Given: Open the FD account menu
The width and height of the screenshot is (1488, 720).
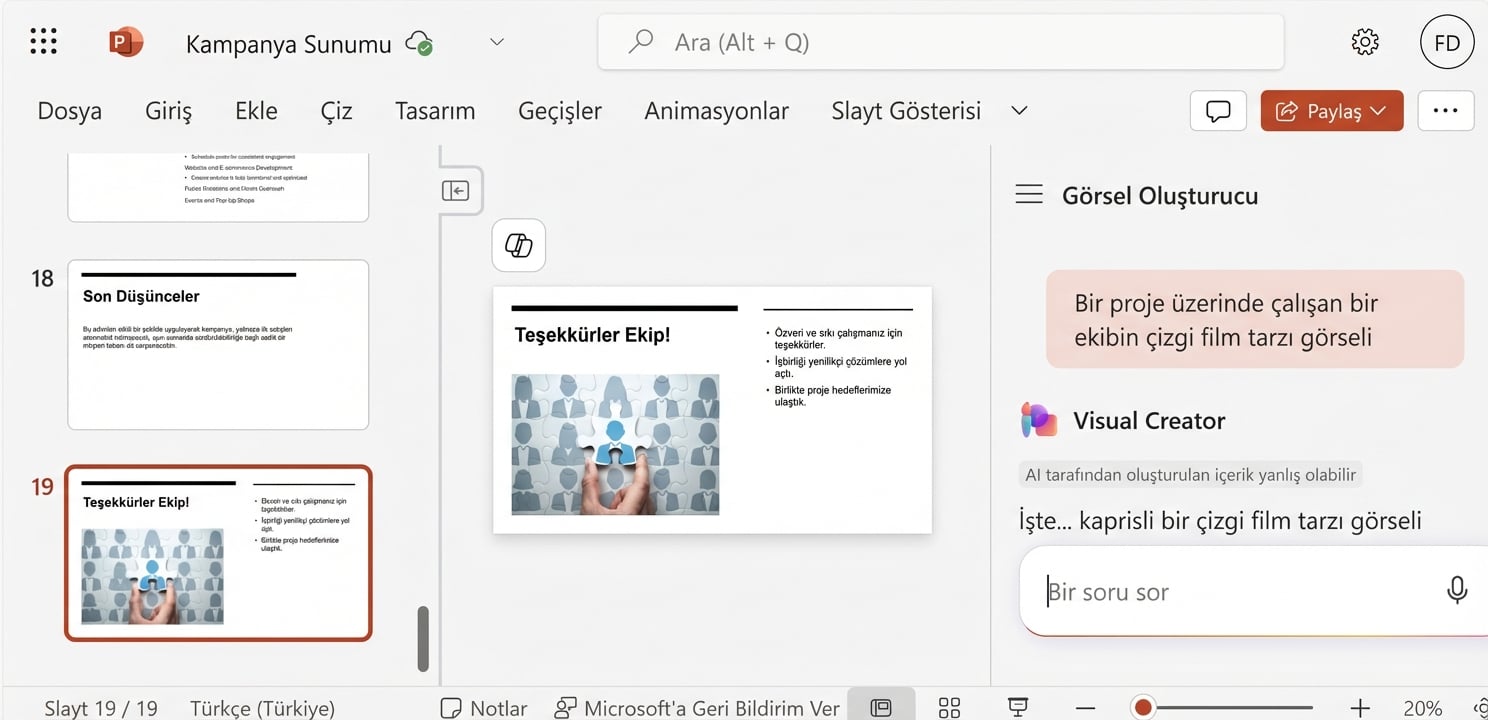Looking at the screenshot, I should click(x=1447, y=41).
